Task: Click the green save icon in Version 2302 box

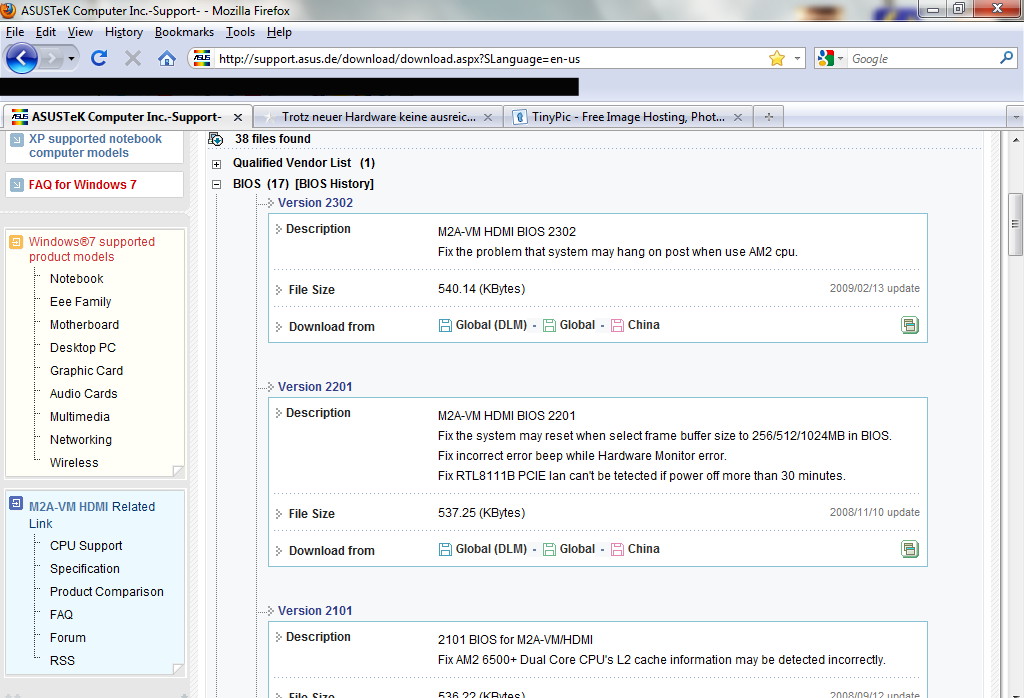Action: coord(910,325)
